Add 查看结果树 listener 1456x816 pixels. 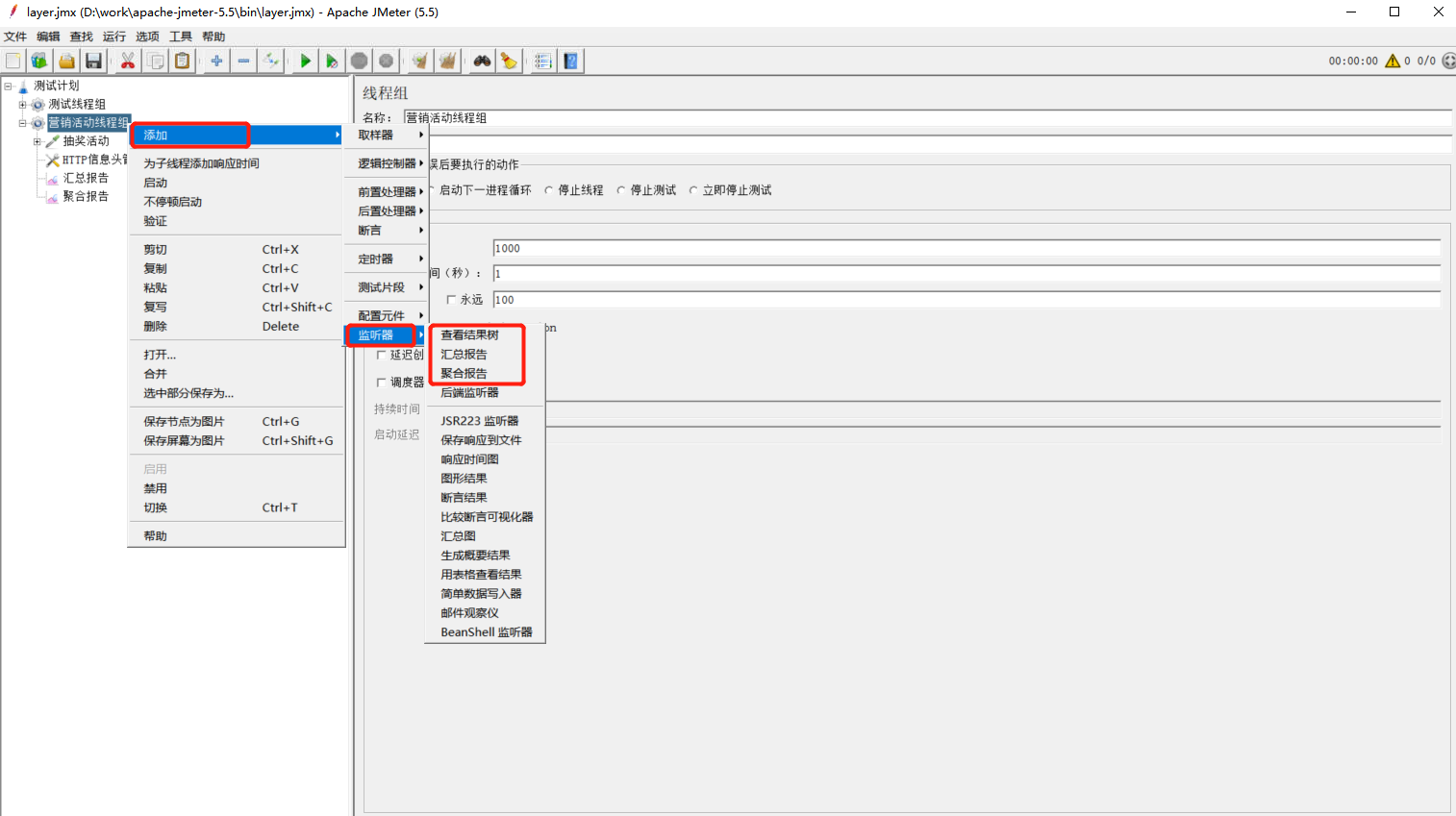(x=485, y=335)
